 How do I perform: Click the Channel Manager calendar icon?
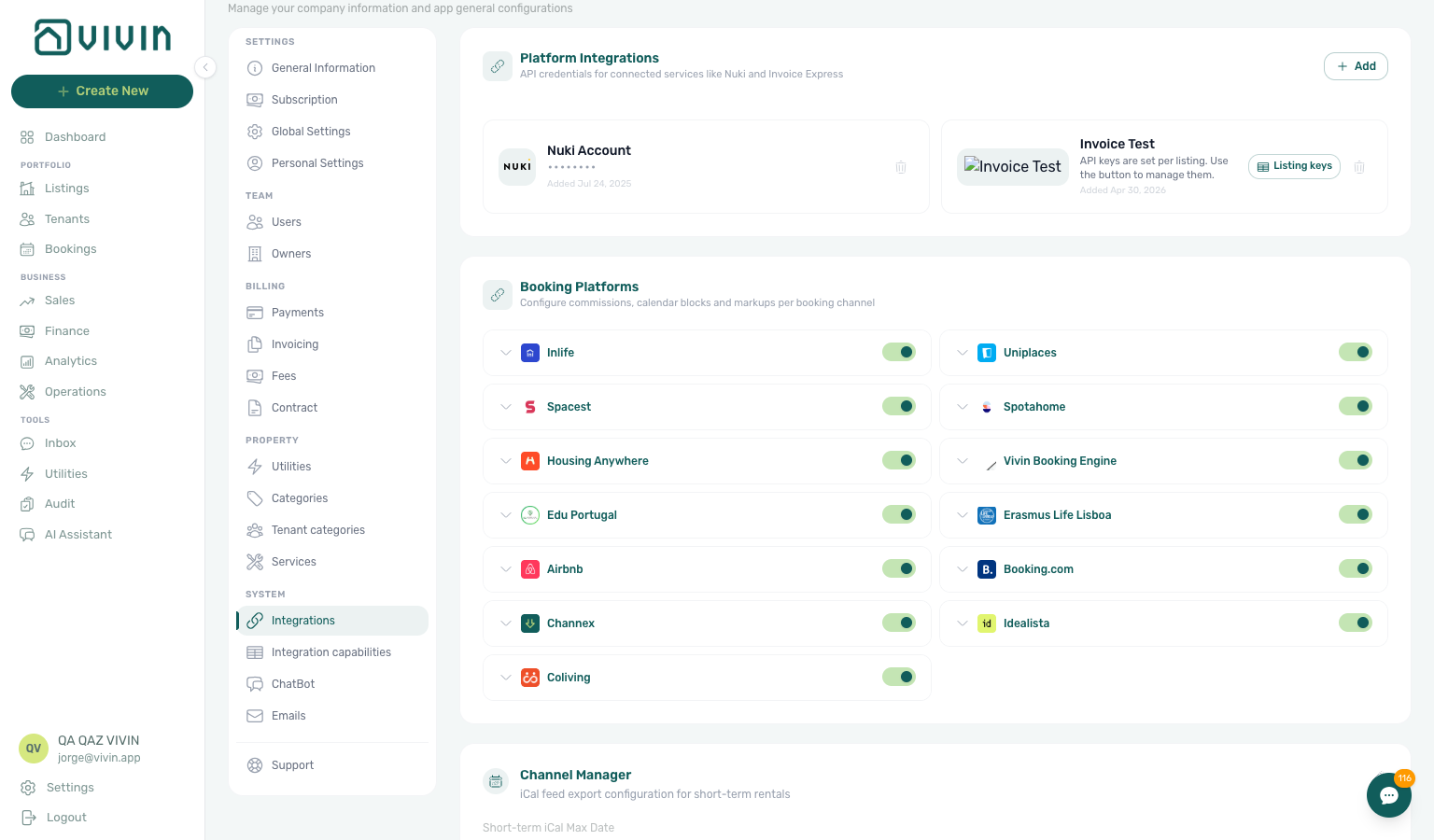496,781
